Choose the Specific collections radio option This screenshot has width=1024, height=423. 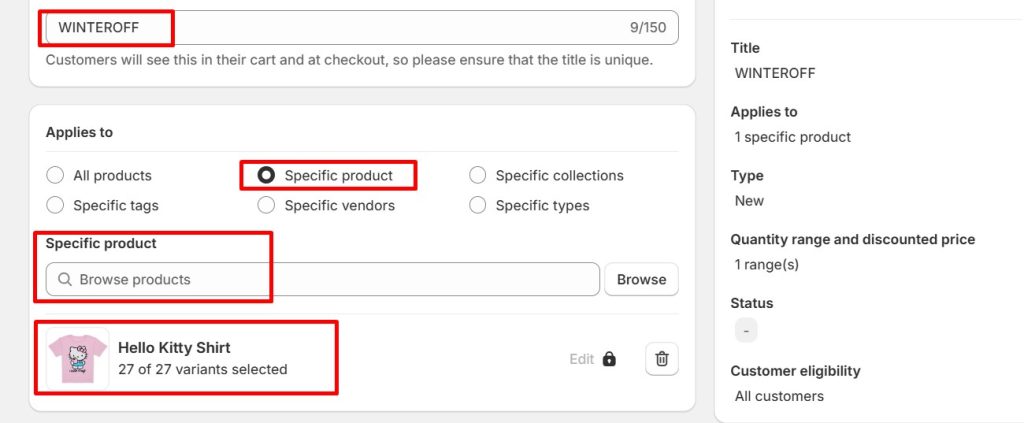pos(478,176)
